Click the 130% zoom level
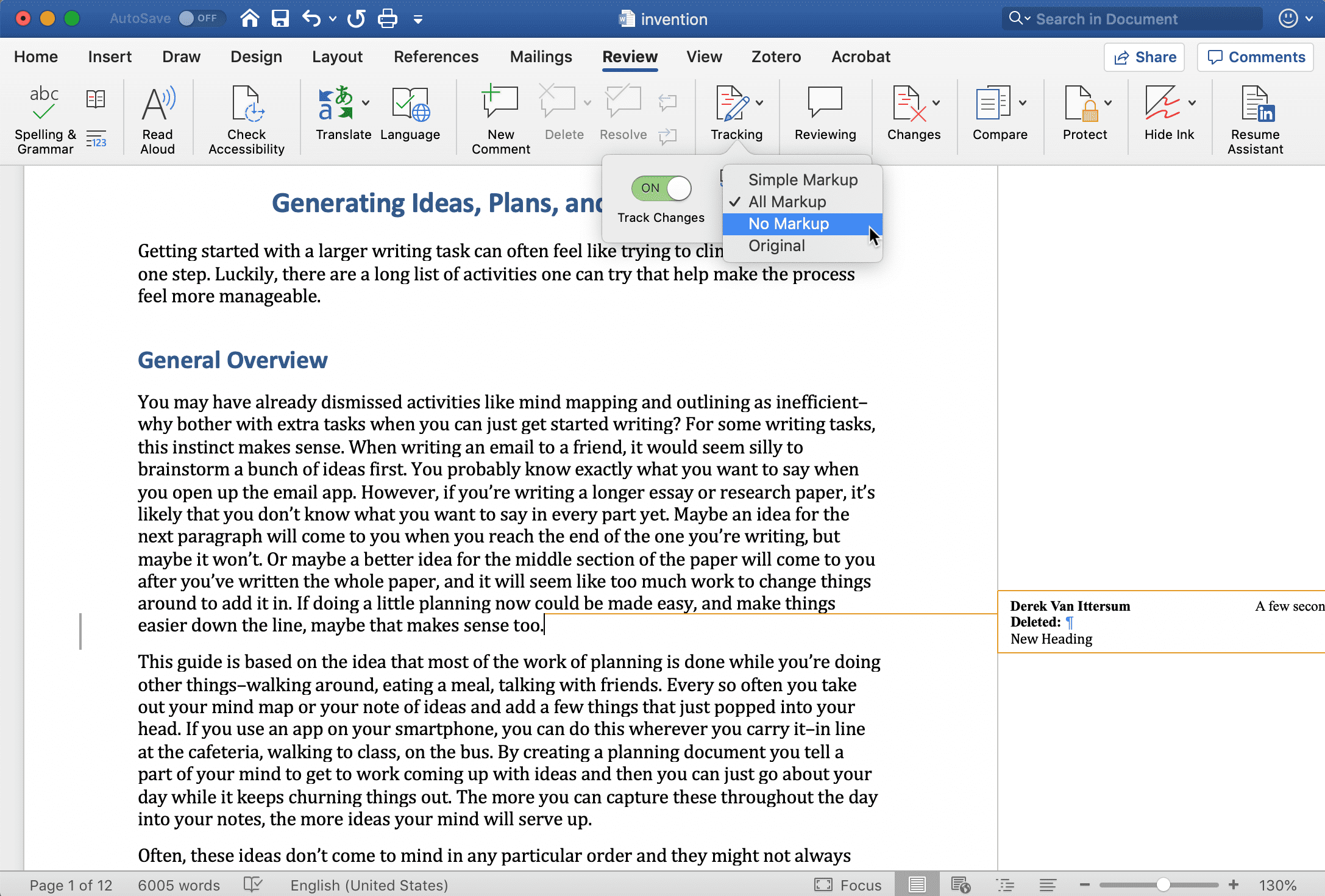 pyautogui.click(x=1278, y=885)
